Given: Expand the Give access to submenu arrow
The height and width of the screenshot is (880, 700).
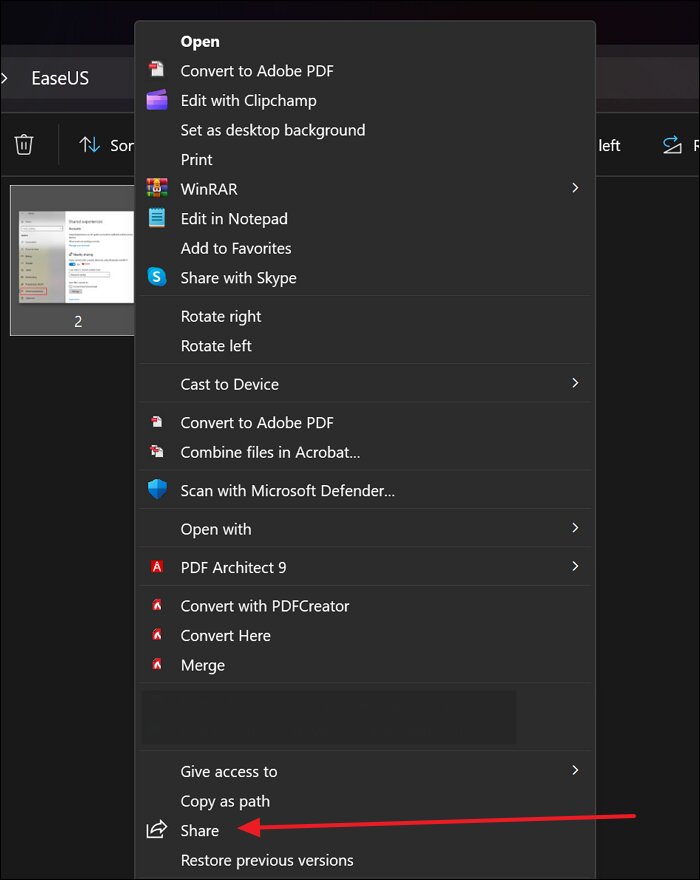Looking at the screenshot, I should click(x=575, y=770).
